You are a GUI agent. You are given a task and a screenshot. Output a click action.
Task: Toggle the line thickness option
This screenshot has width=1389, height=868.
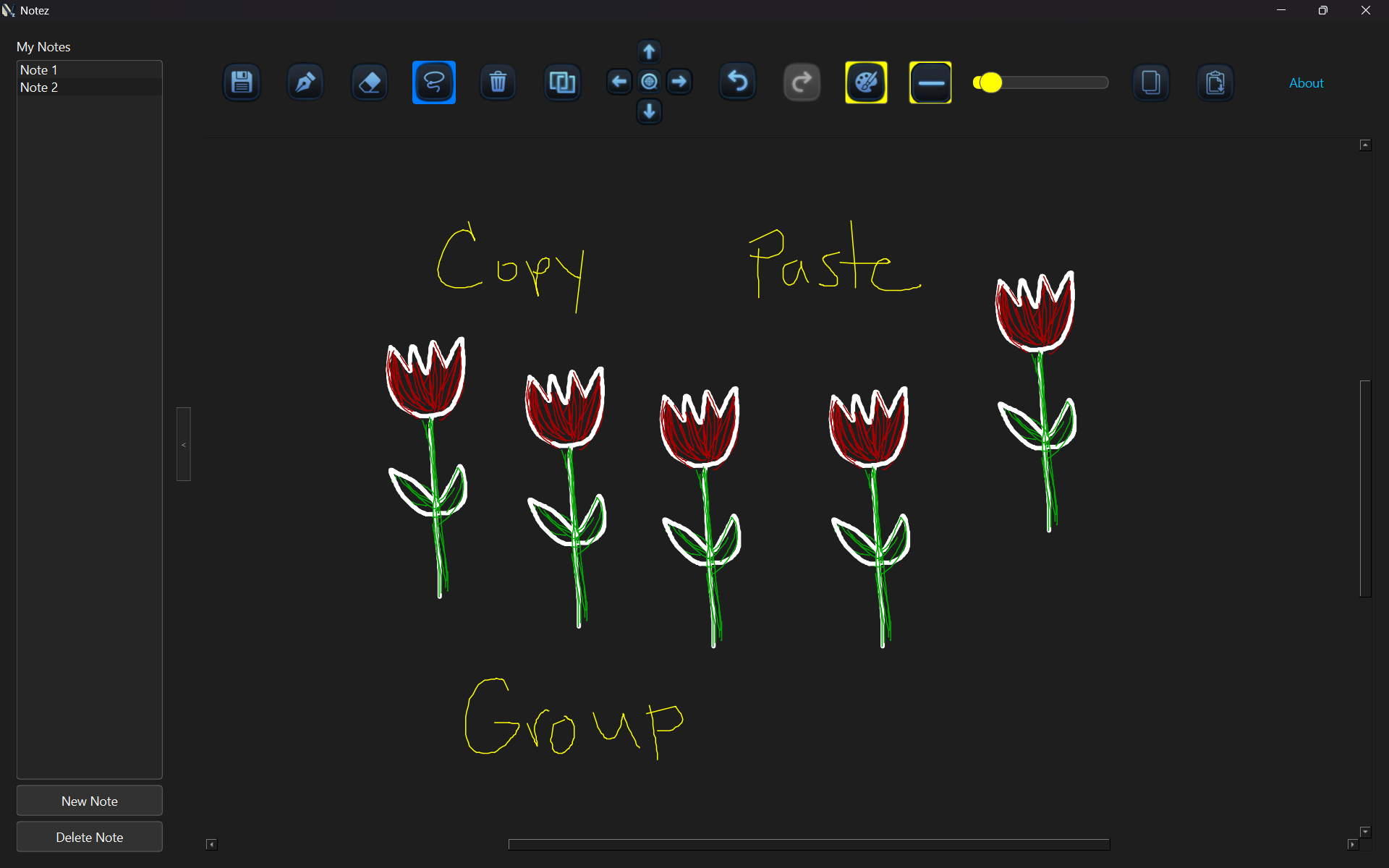coord(930,82)
